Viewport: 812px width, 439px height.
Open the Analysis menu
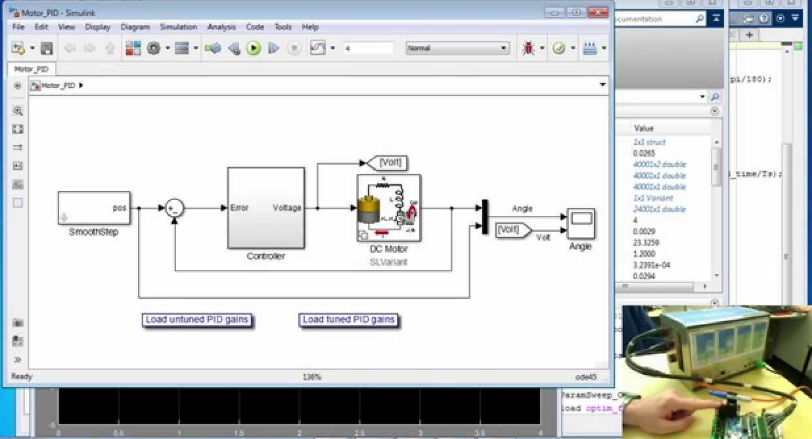[221, 27]
